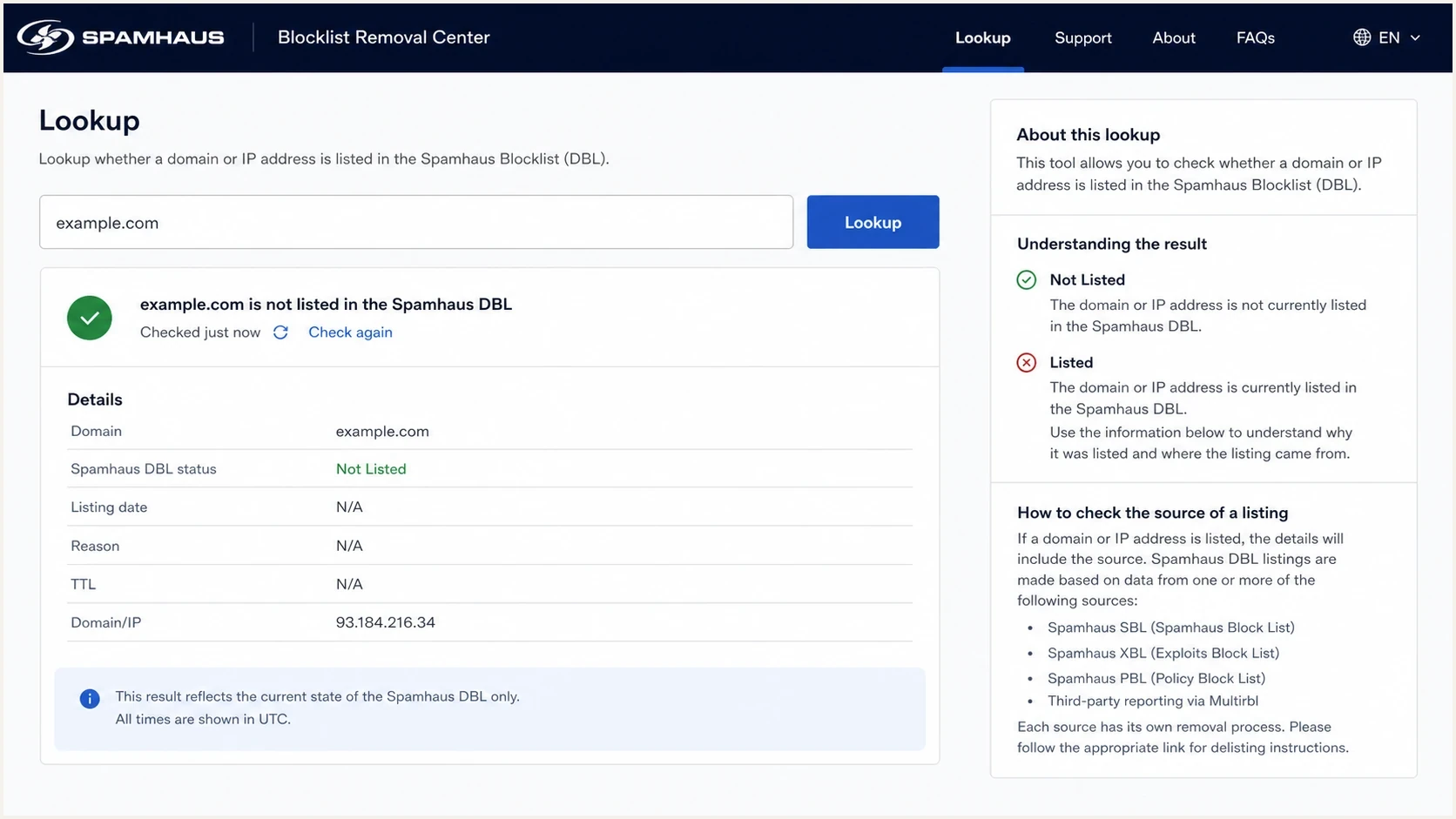Click the green checkmark result icon
The image size is (1456, 819).
click(x=90, y=318)
